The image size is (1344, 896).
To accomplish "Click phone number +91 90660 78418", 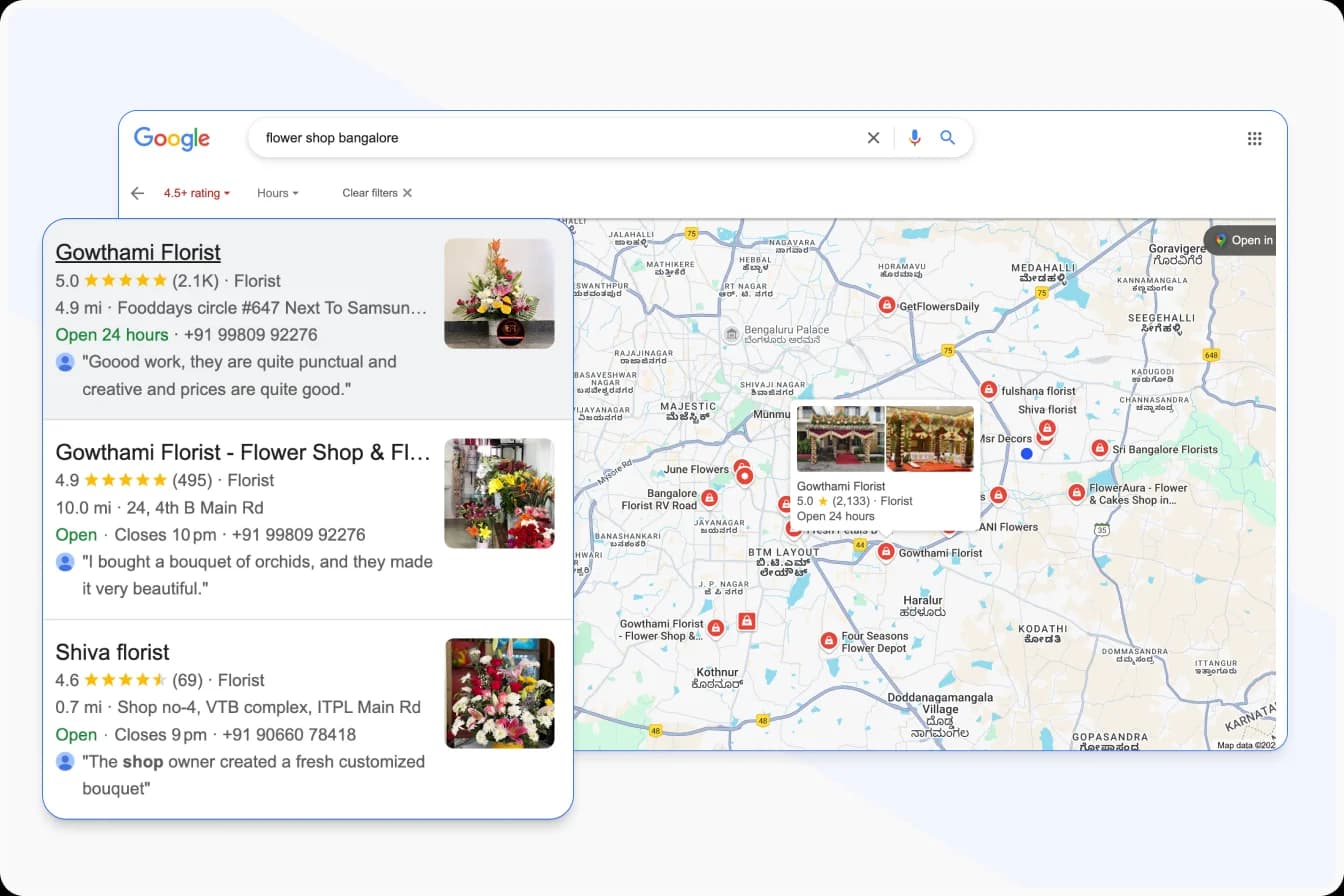I will tap(289, 735).
